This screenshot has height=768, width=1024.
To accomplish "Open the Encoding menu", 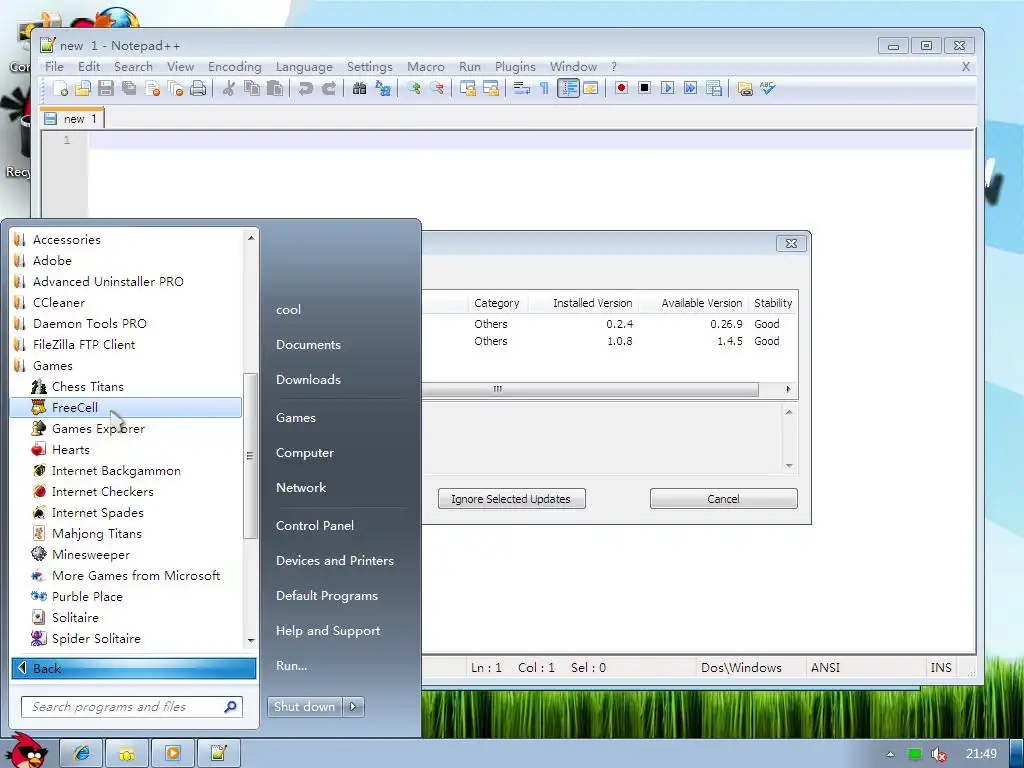I will click(234, 67).
